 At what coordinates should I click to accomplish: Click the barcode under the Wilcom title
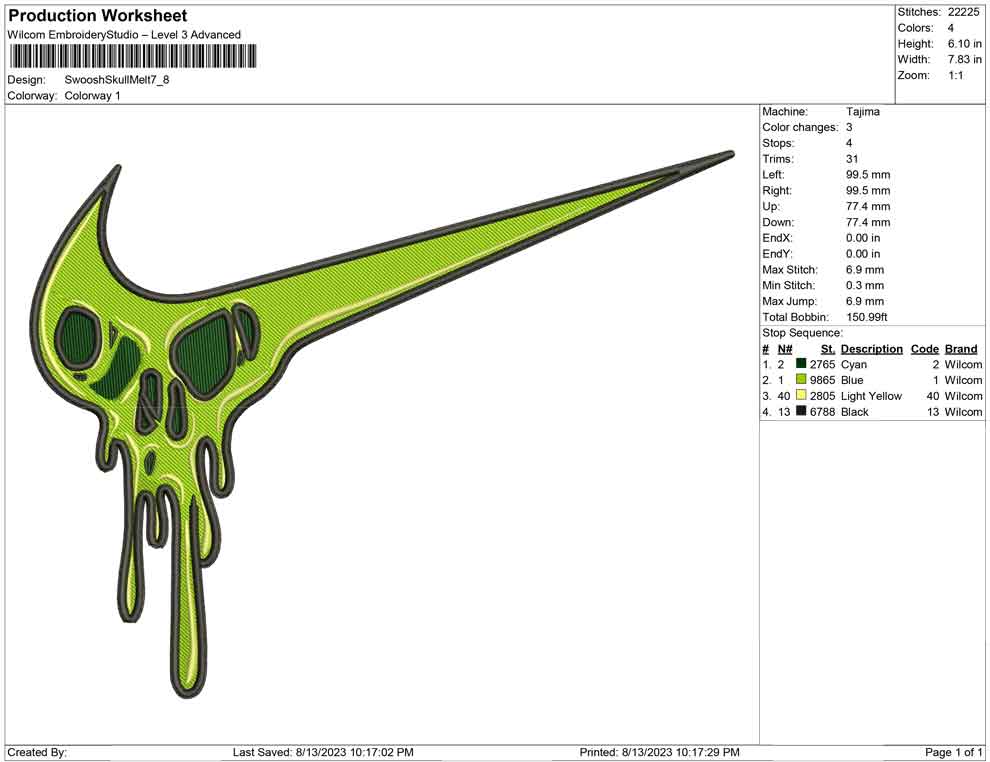click(x=133, y=56)
